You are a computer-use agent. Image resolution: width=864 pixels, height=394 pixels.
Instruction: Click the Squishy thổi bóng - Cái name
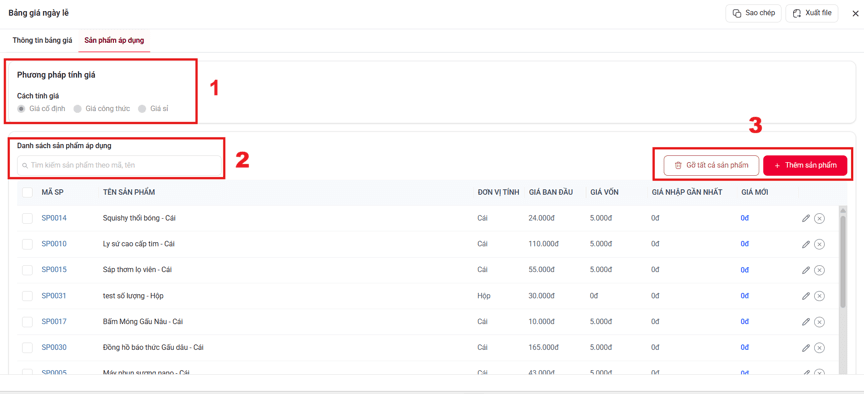[x=139, y=218]
